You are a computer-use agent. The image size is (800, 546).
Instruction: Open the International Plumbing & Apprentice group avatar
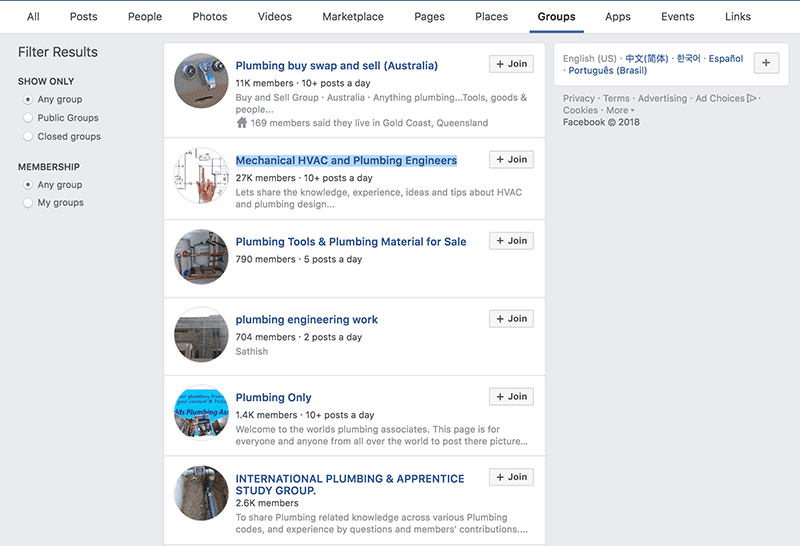[x=202, y=493]
